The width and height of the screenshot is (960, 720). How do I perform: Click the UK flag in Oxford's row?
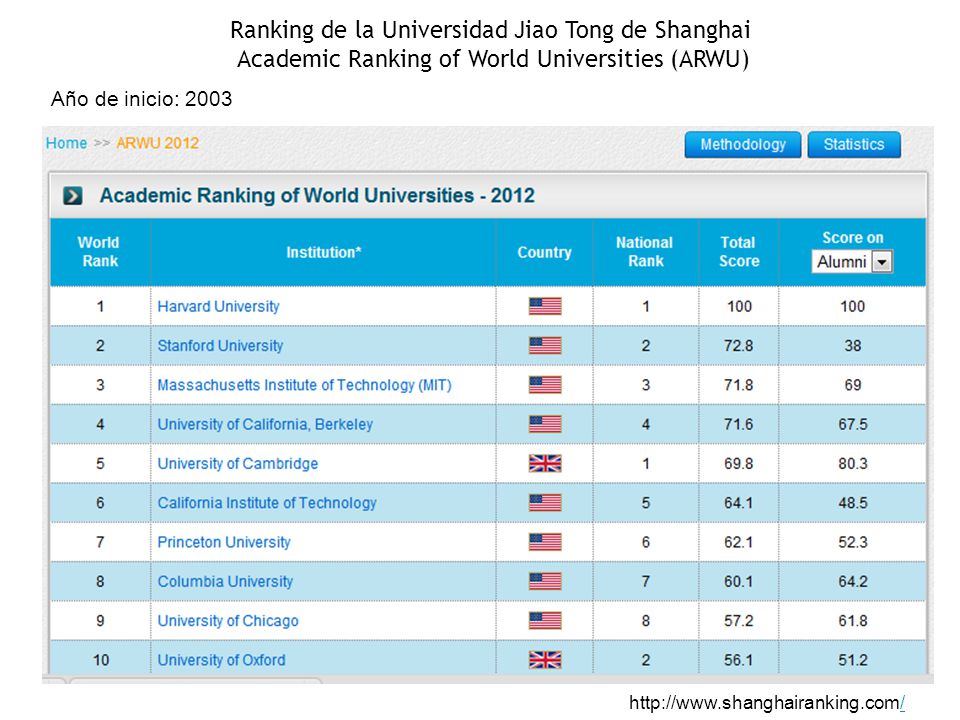pos(545,660)
